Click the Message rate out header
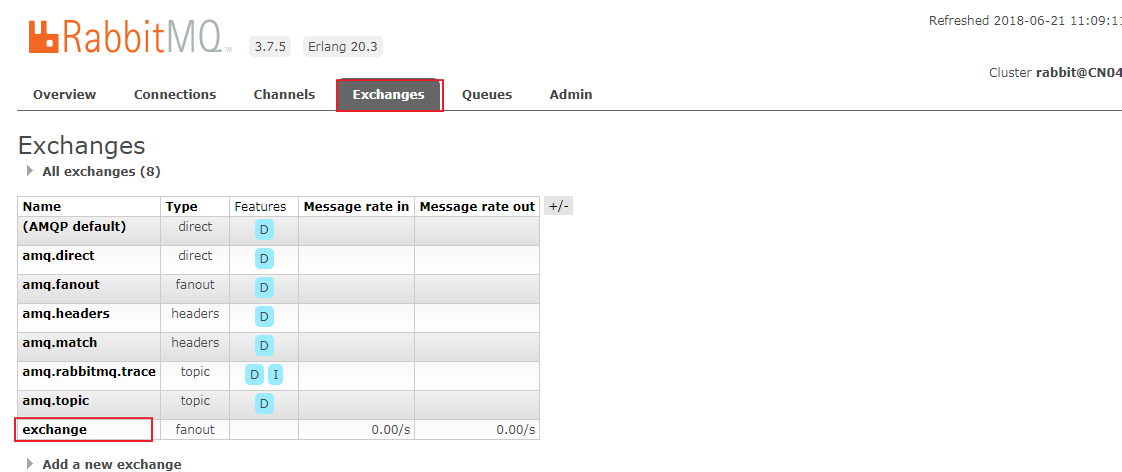 click(477, 207)
